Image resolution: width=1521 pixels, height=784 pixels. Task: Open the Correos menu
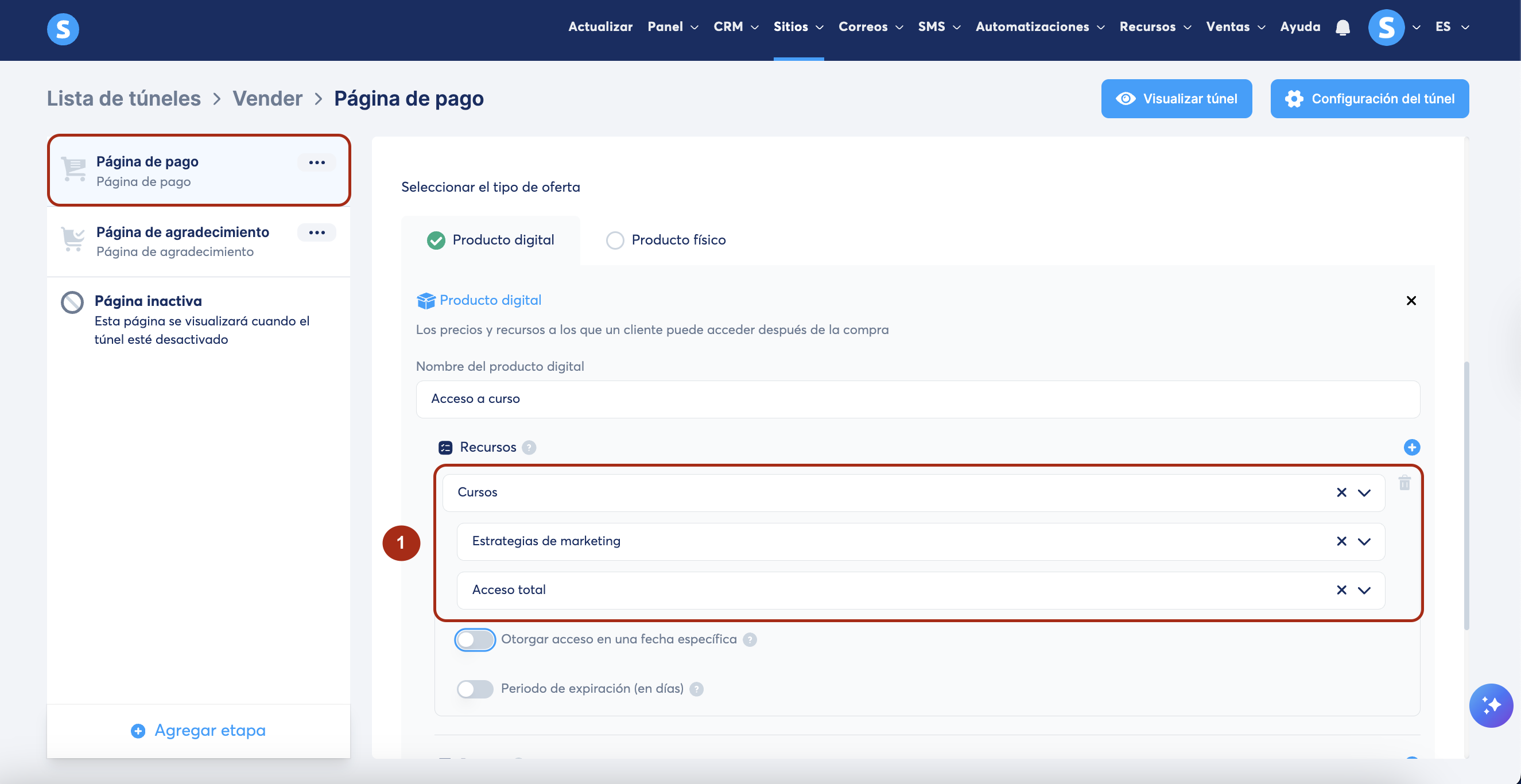click(870, 27)
